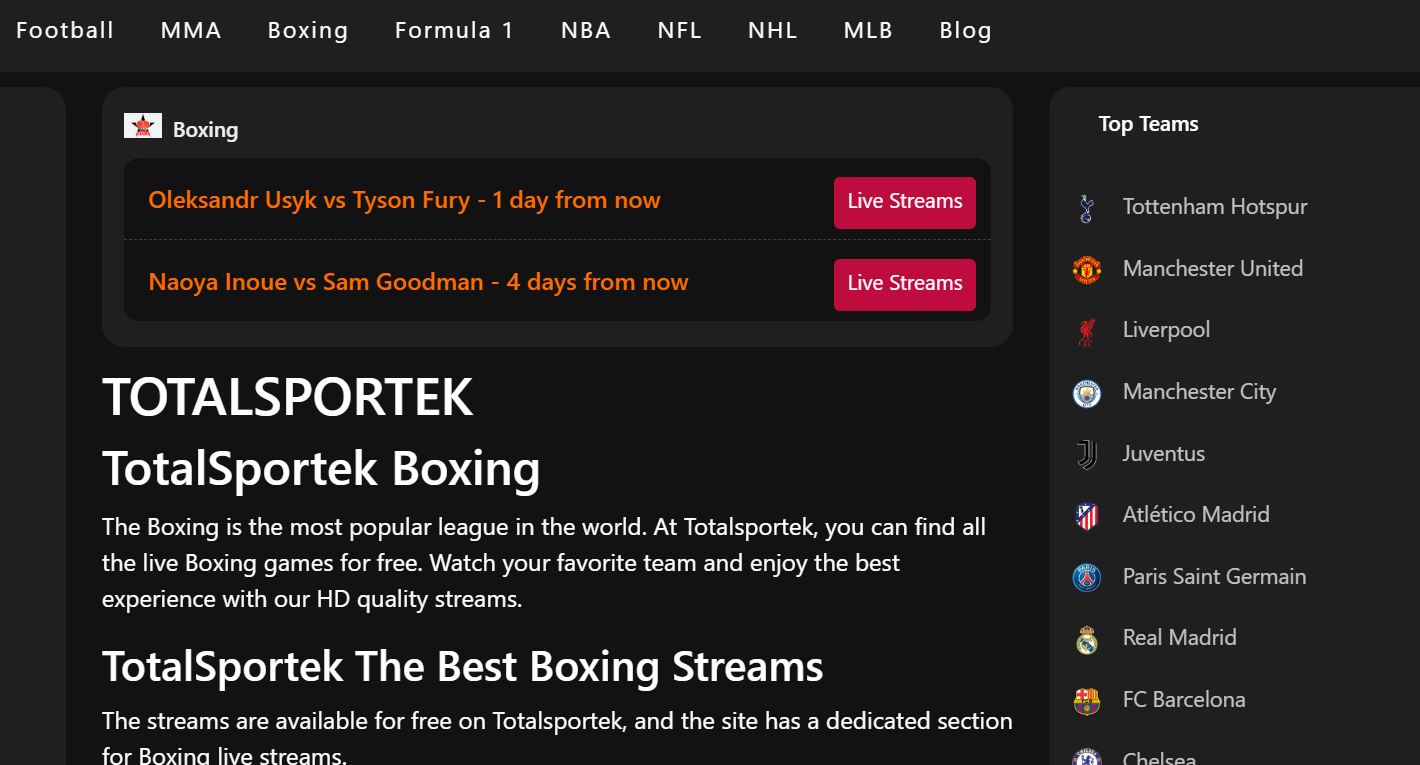The width and height of the screenshot is (1420, 765).
Task: Click Live Streams for Usyk vs Fury
Action: pyautogui.click(x=905, y=203)
